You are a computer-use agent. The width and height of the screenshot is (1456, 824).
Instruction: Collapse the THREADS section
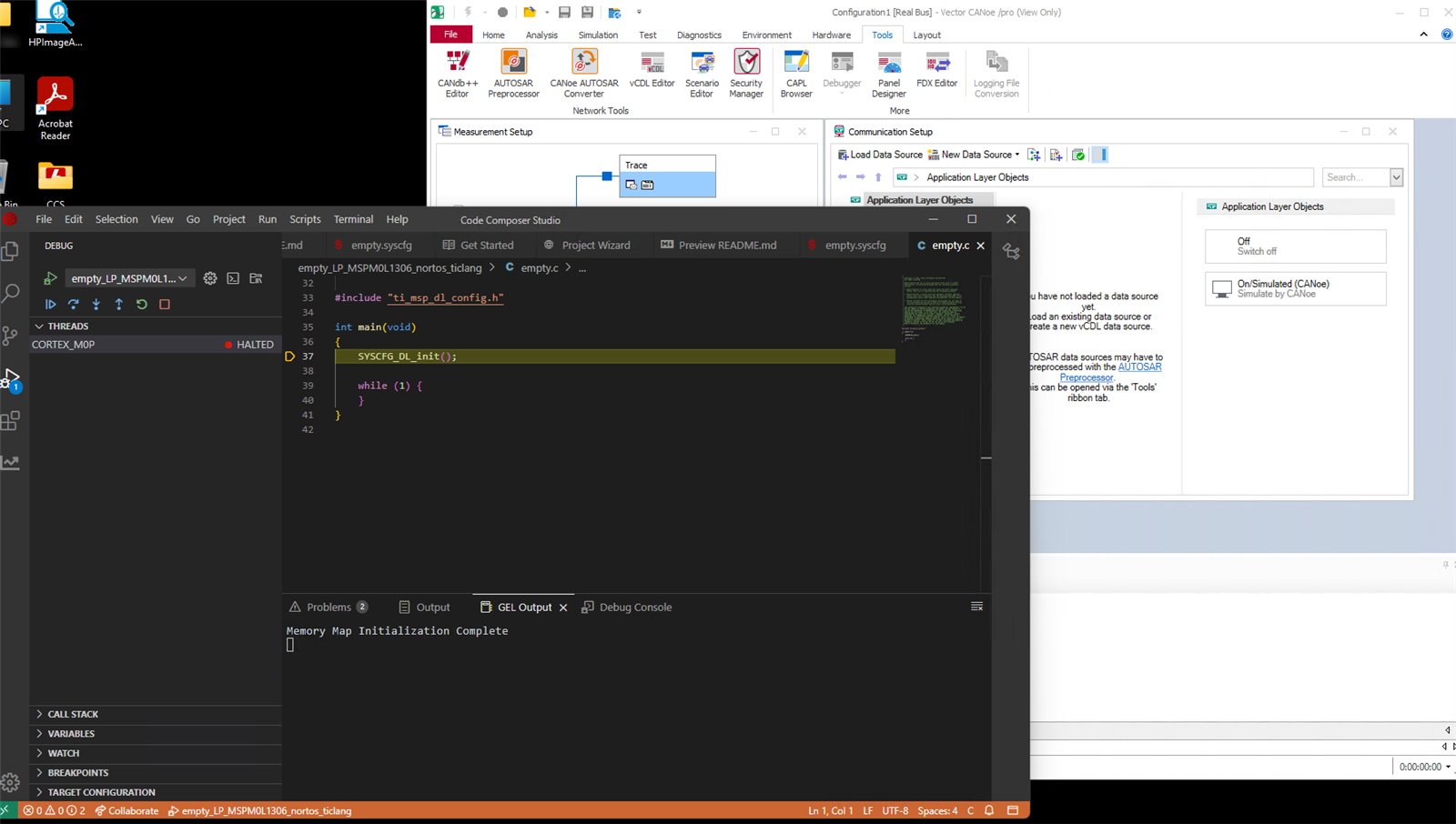156,326
